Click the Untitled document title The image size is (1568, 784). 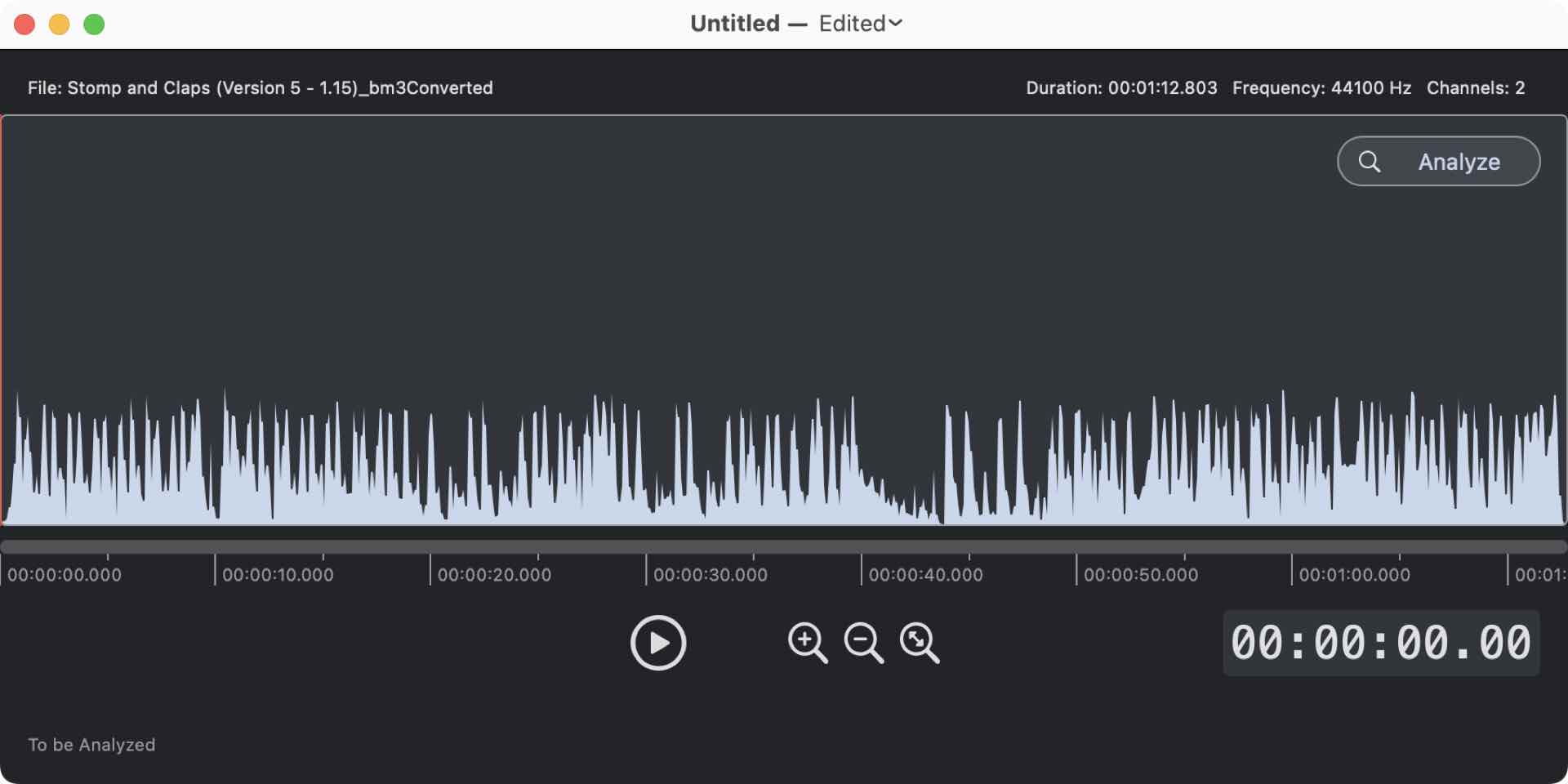[735, 24]
